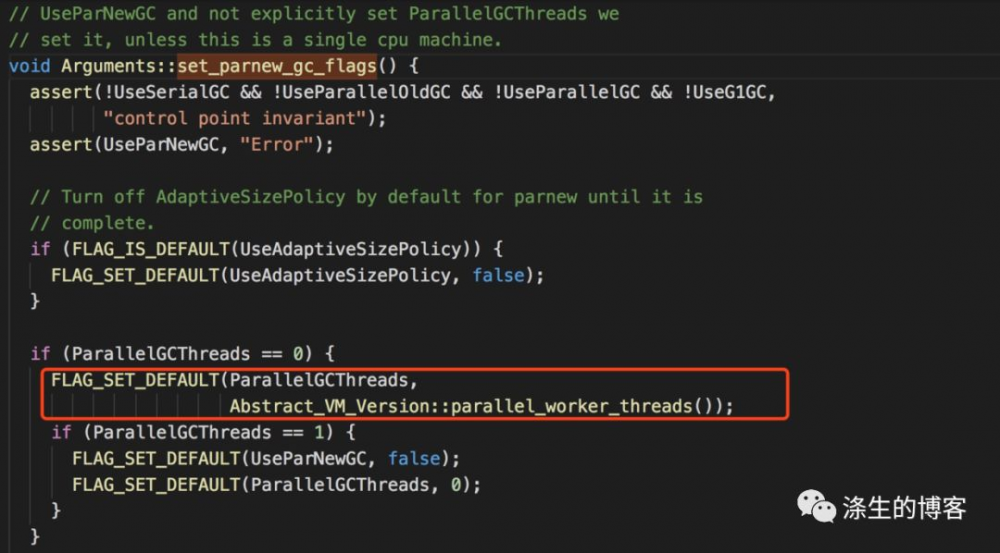This screenshot has height=553, width=1000.
Task: Click FLAG_SET_DEFAULT on the line ending "ParallelGCThreads,"
Action: point(135,380)
